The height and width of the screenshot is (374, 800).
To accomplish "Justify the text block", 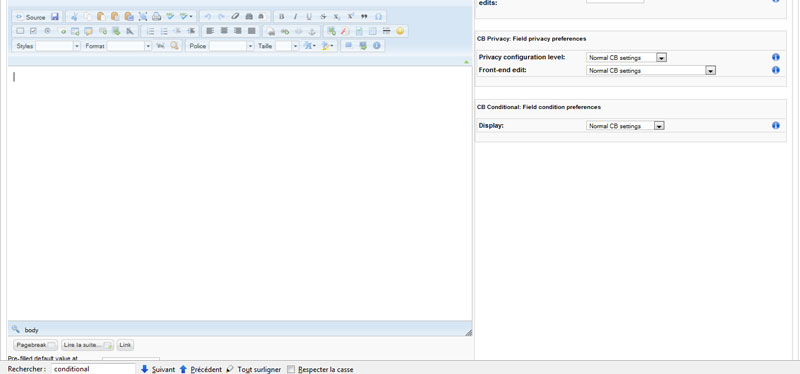I will coord(251,31).
